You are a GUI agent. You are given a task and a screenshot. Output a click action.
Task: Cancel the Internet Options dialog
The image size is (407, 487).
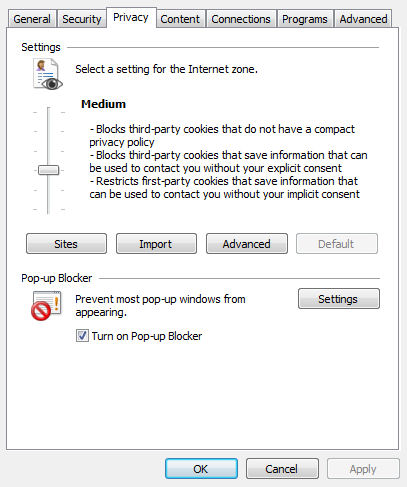coord(282,469)
